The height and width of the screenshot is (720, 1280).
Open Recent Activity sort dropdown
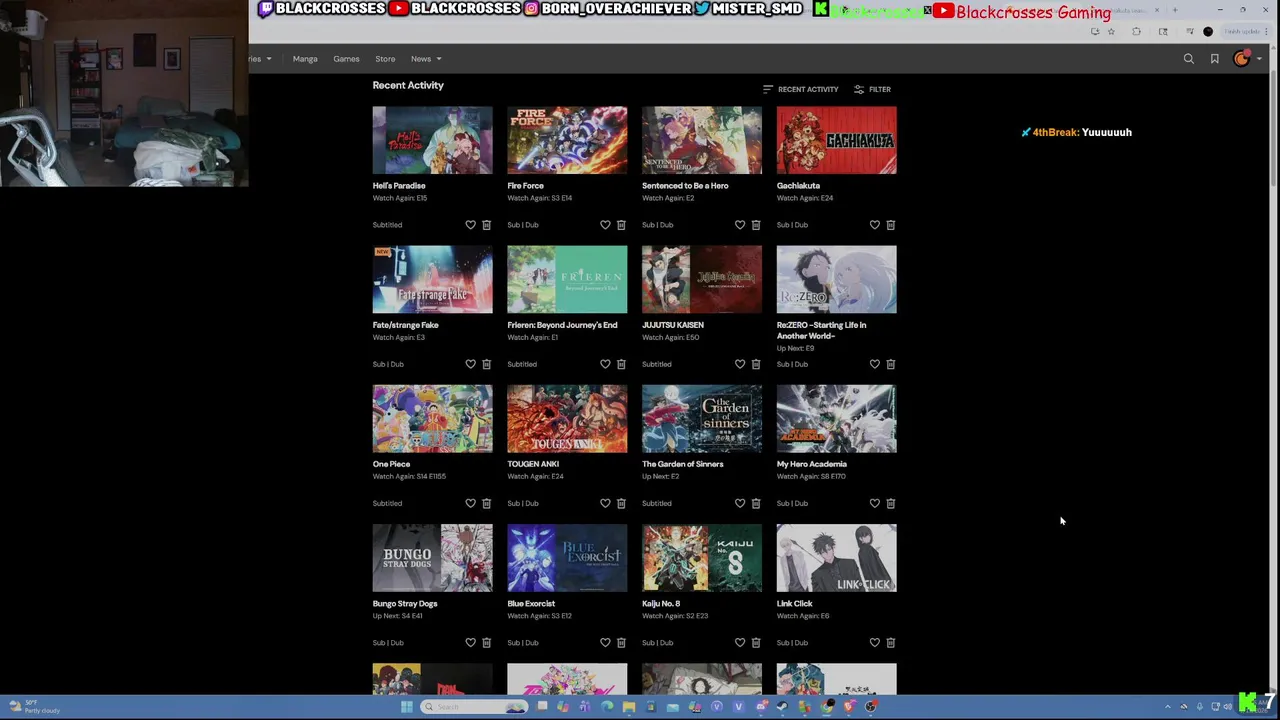coord(800,89)
